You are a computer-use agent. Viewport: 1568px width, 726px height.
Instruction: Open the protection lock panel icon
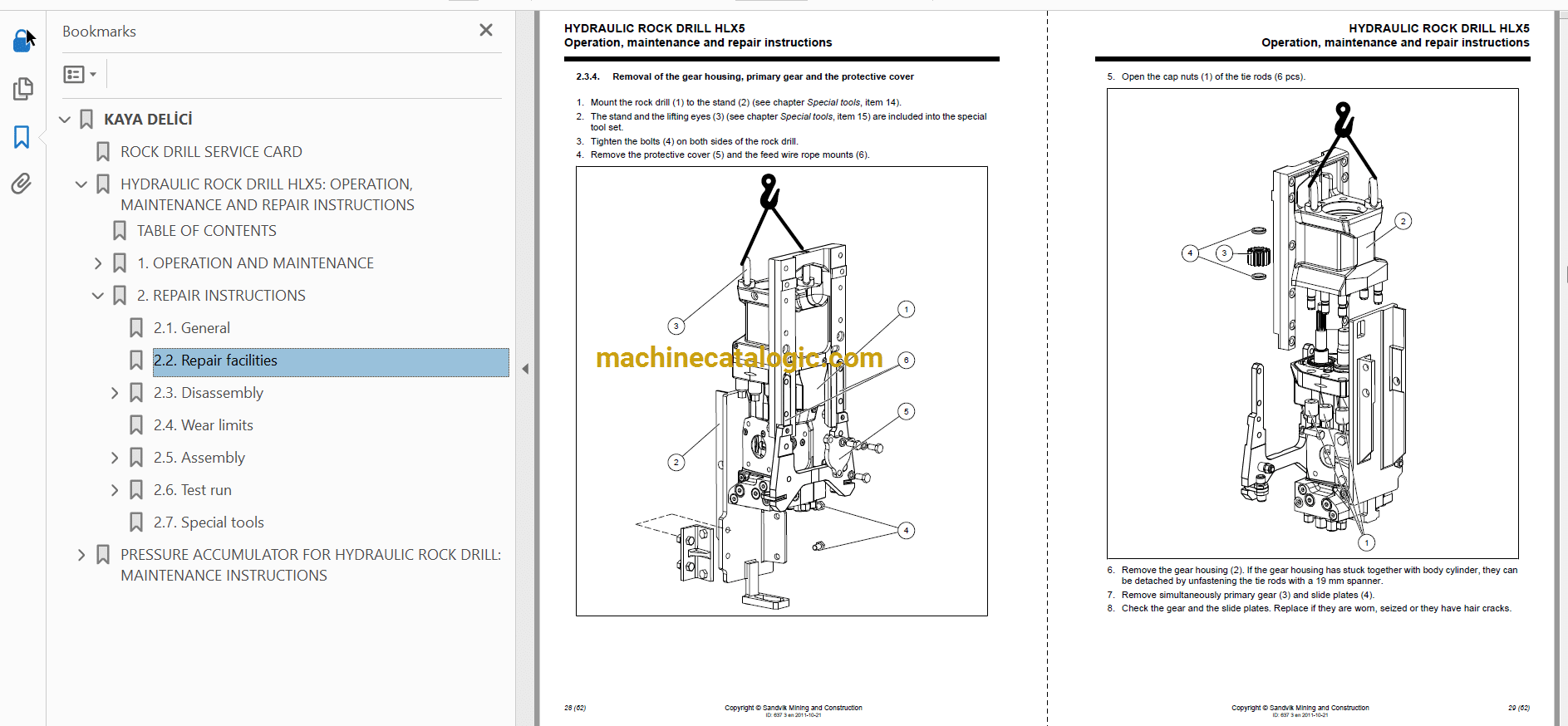[x=22, y=40]
